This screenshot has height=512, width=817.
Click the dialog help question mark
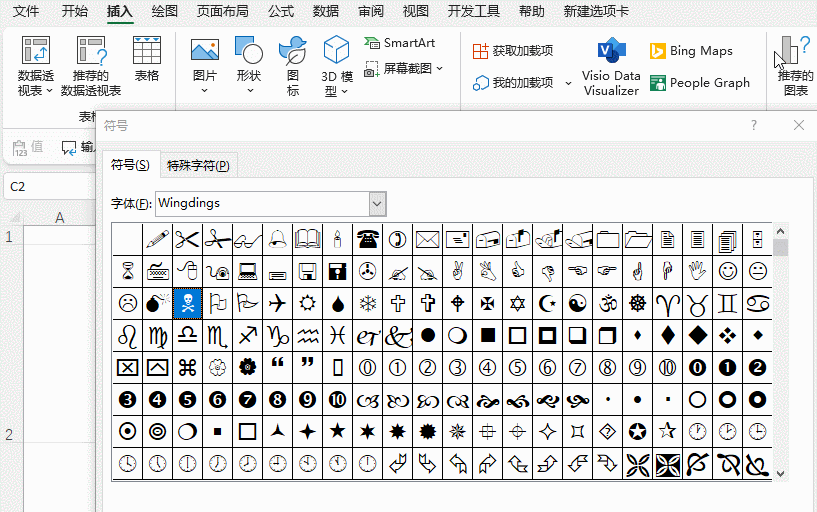(x=754, y=125)
